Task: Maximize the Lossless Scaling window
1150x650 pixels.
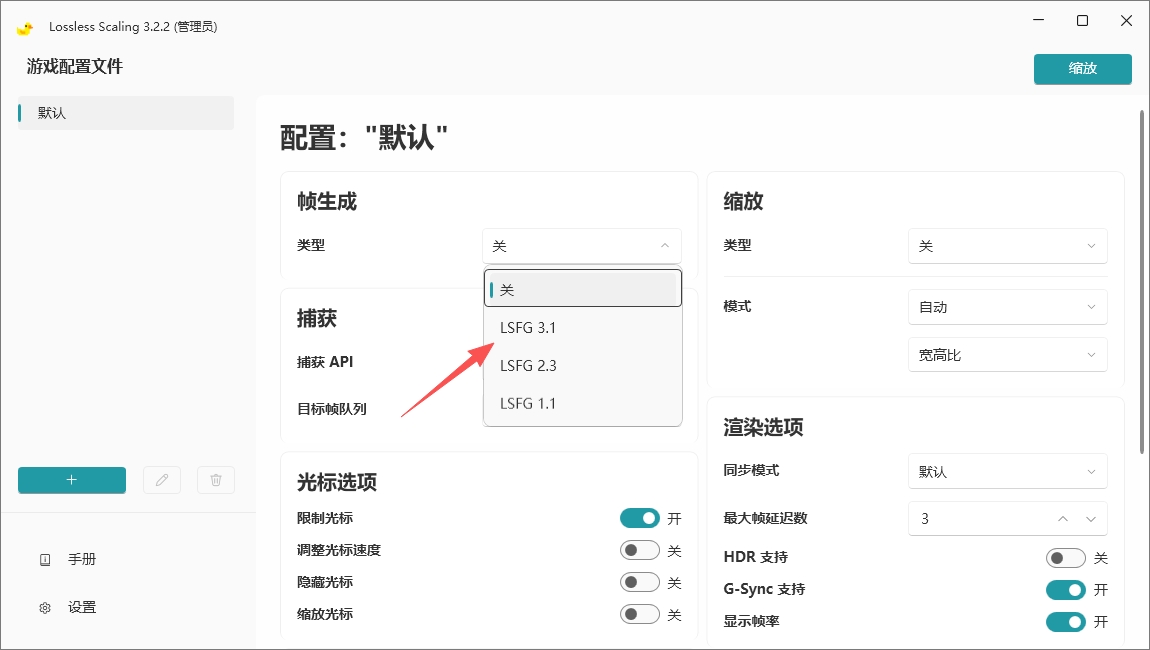Action: coord(1083,21)
